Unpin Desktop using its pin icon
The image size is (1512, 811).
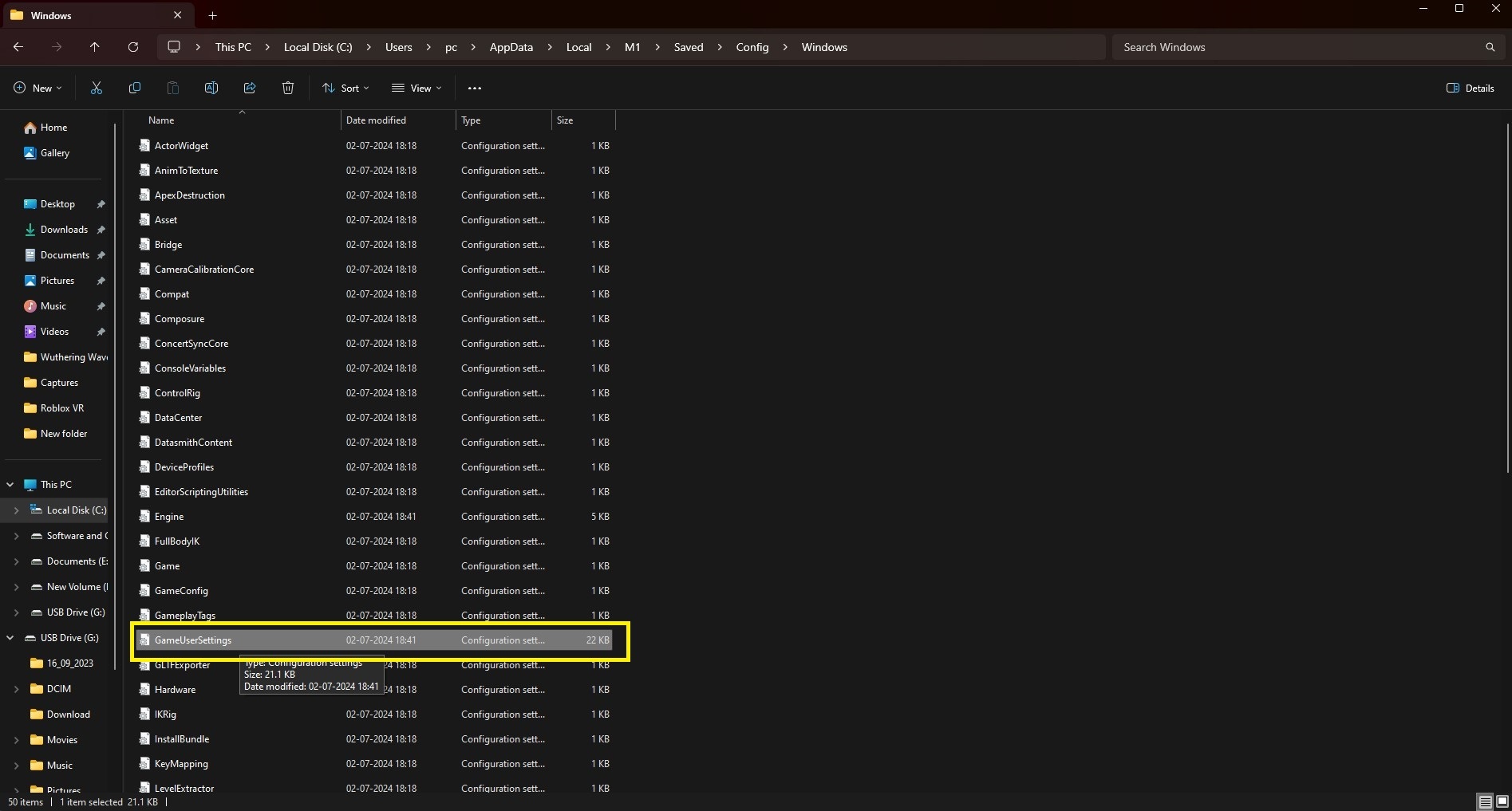tap(101, 204)
